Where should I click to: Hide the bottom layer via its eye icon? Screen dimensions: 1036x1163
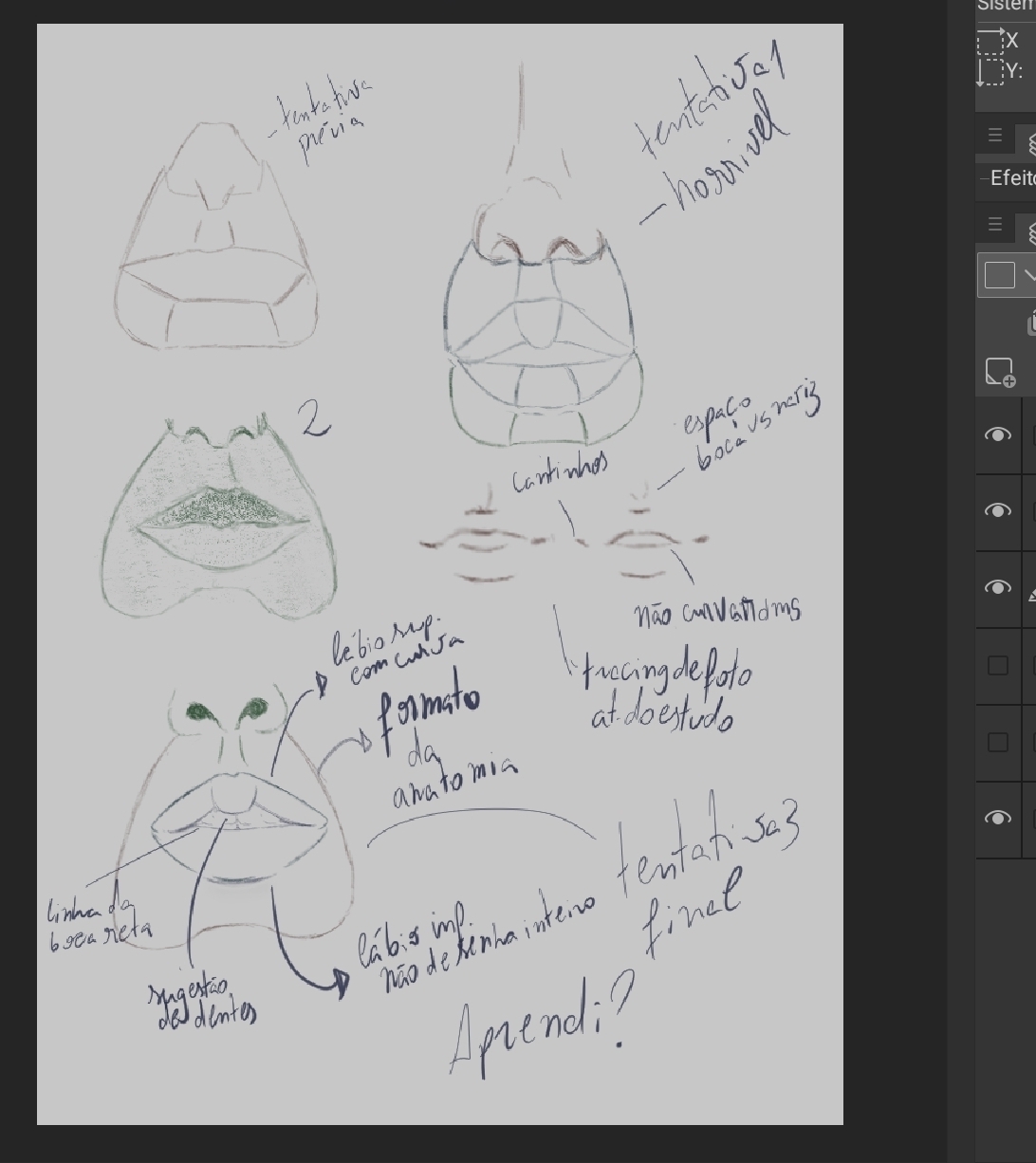[998, 819]
